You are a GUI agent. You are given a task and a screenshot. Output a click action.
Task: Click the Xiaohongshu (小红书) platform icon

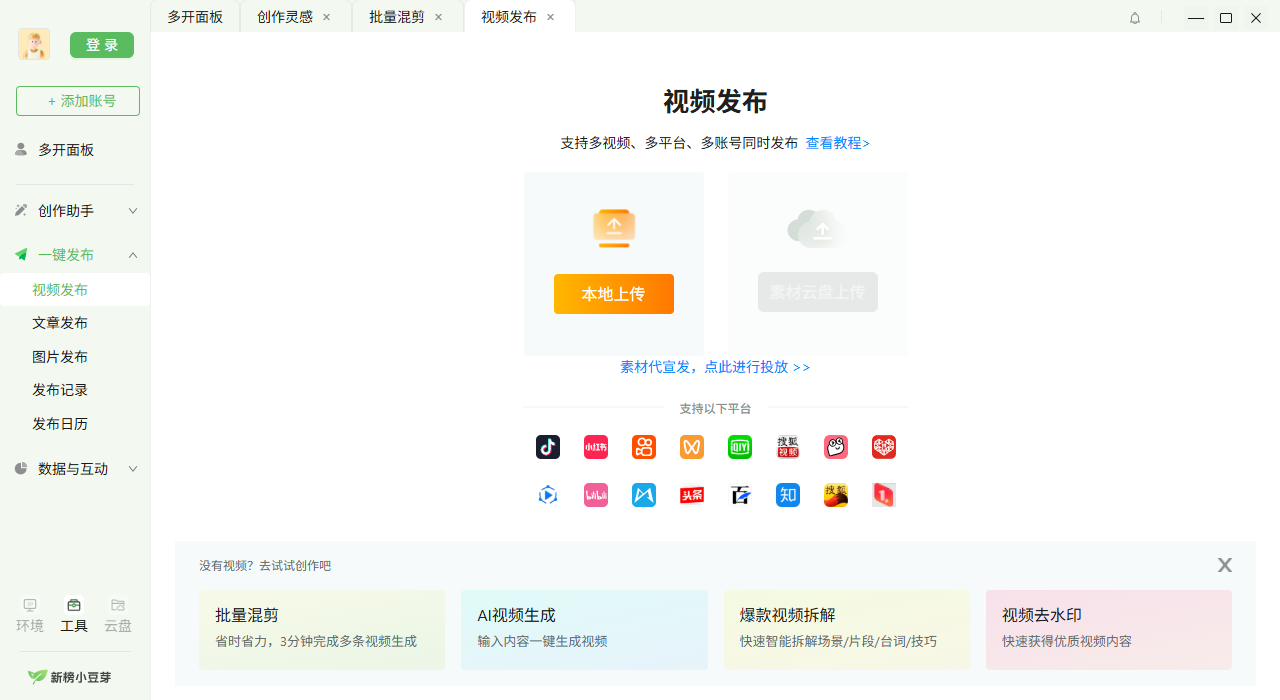click(596, 447)
